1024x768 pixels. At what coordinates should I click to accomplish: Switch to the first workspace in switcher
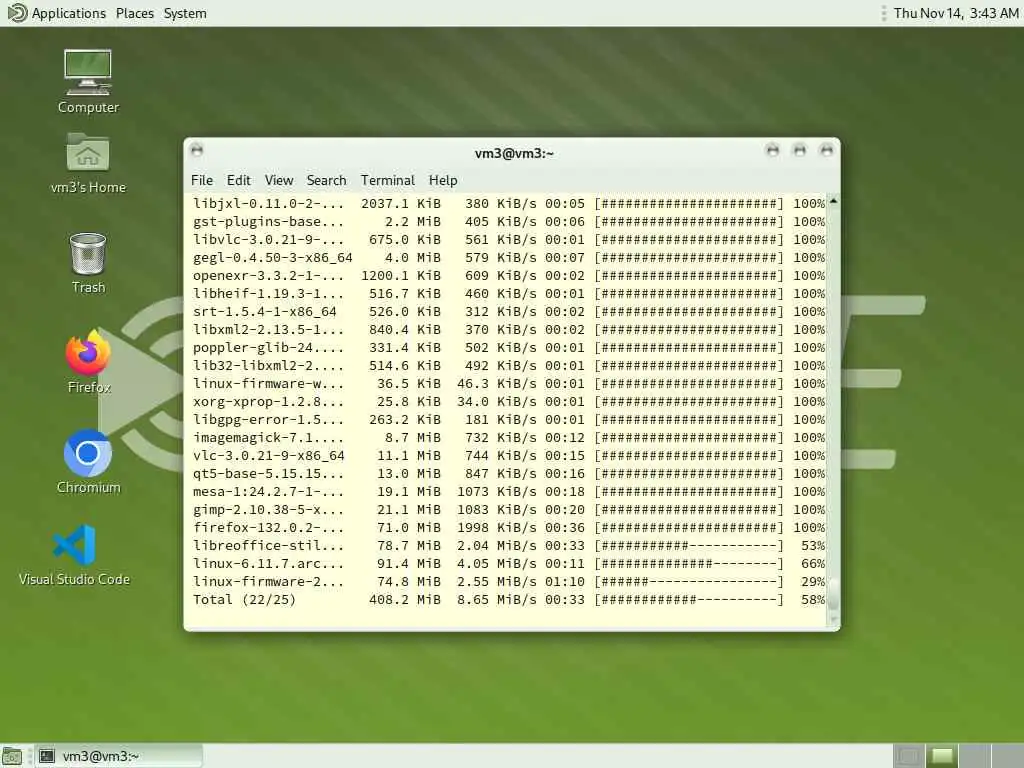[x=908, y=756]
